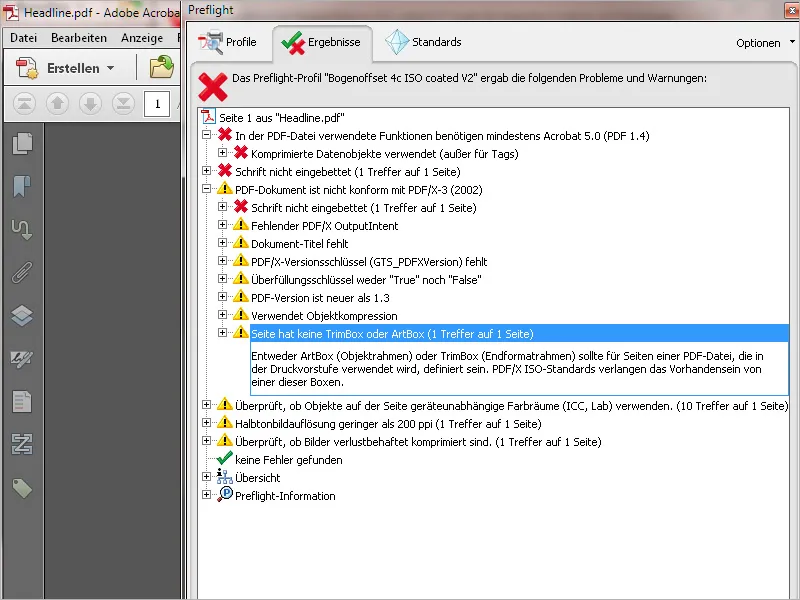Collapse the Acrobat 5.0 PDF 1.4 functions node
Viewport: 800px width, 600px height.
point(207,135)
